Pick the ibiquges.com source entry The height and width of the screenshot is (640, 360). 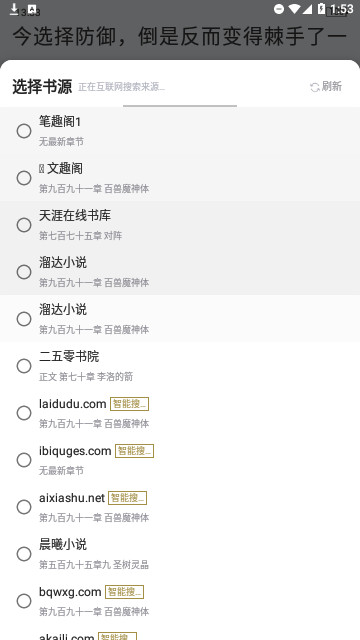point(180,460)
